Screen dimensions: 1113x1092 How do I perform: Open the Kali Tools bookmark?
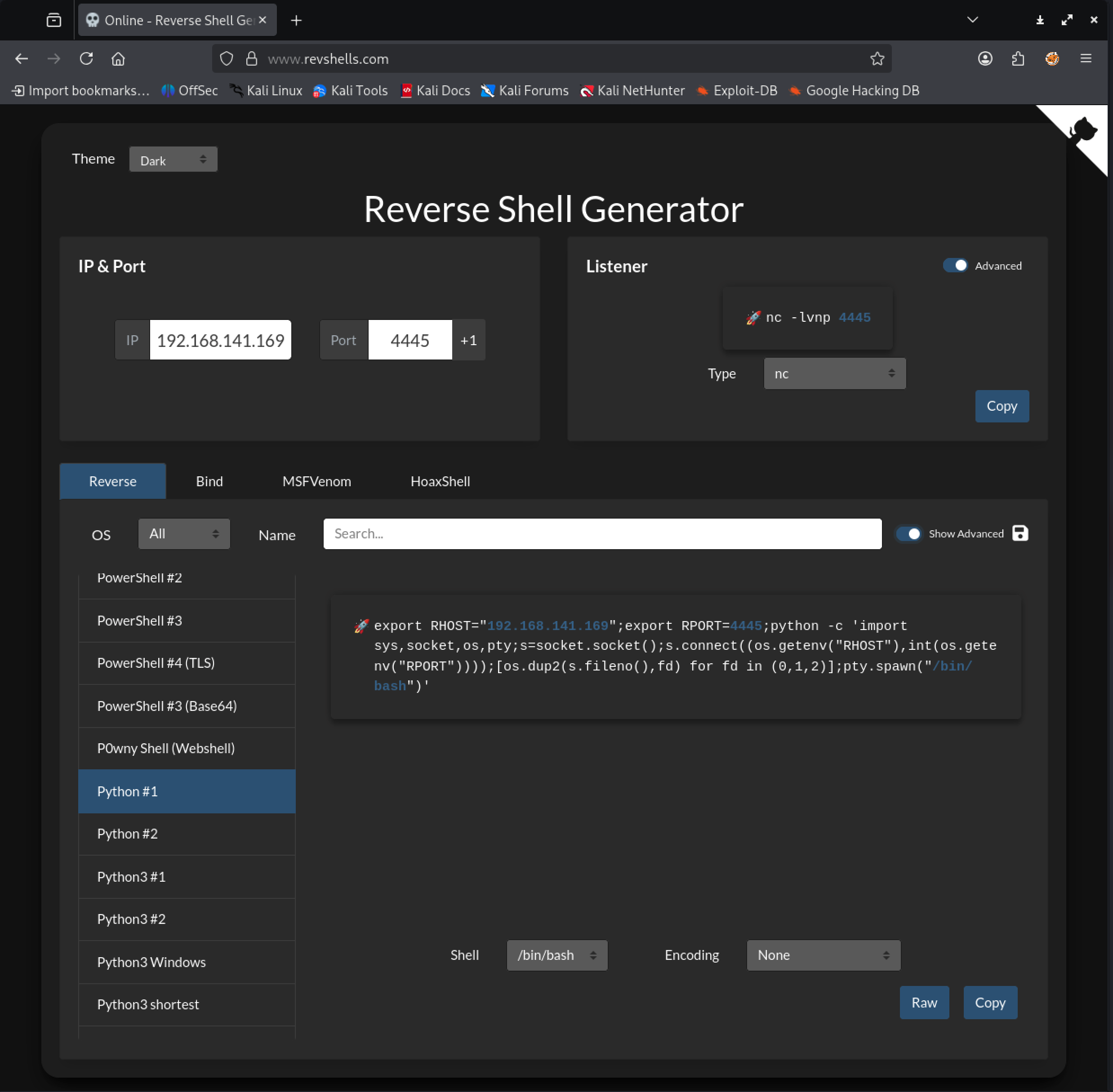[x=350, y=91]
